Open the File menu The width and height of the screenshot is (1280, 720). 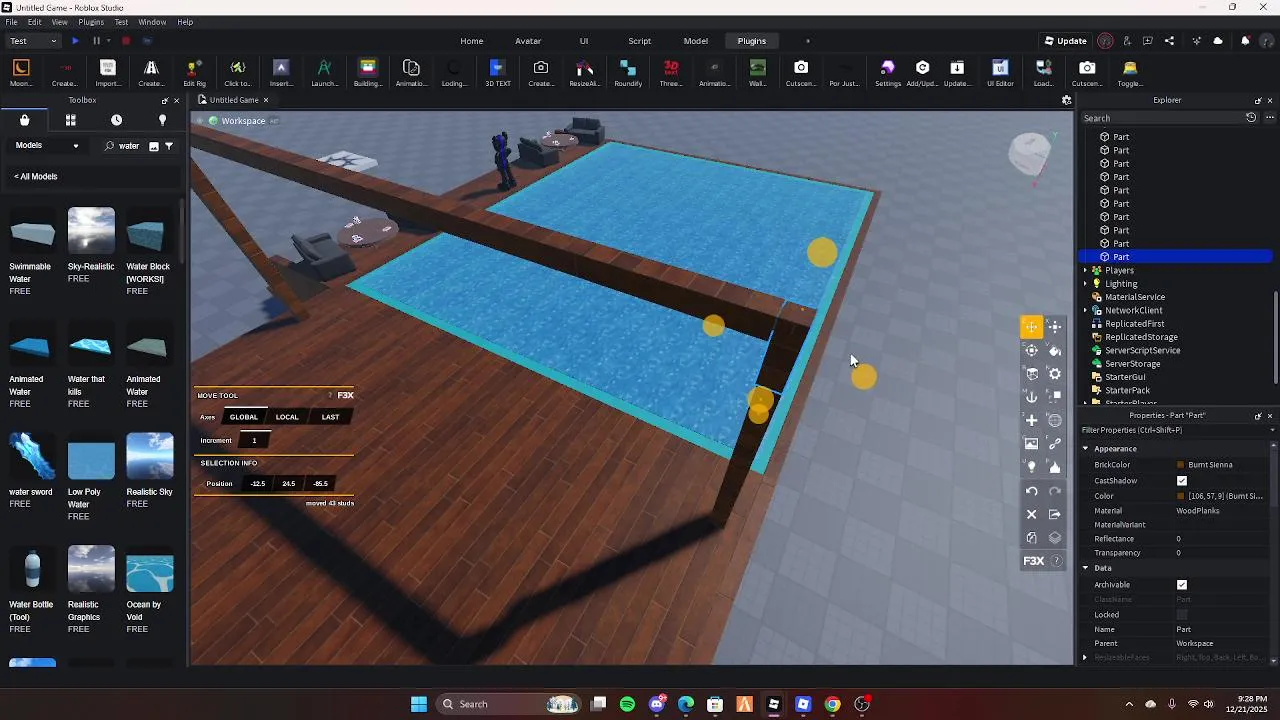[x=11, y=22]
